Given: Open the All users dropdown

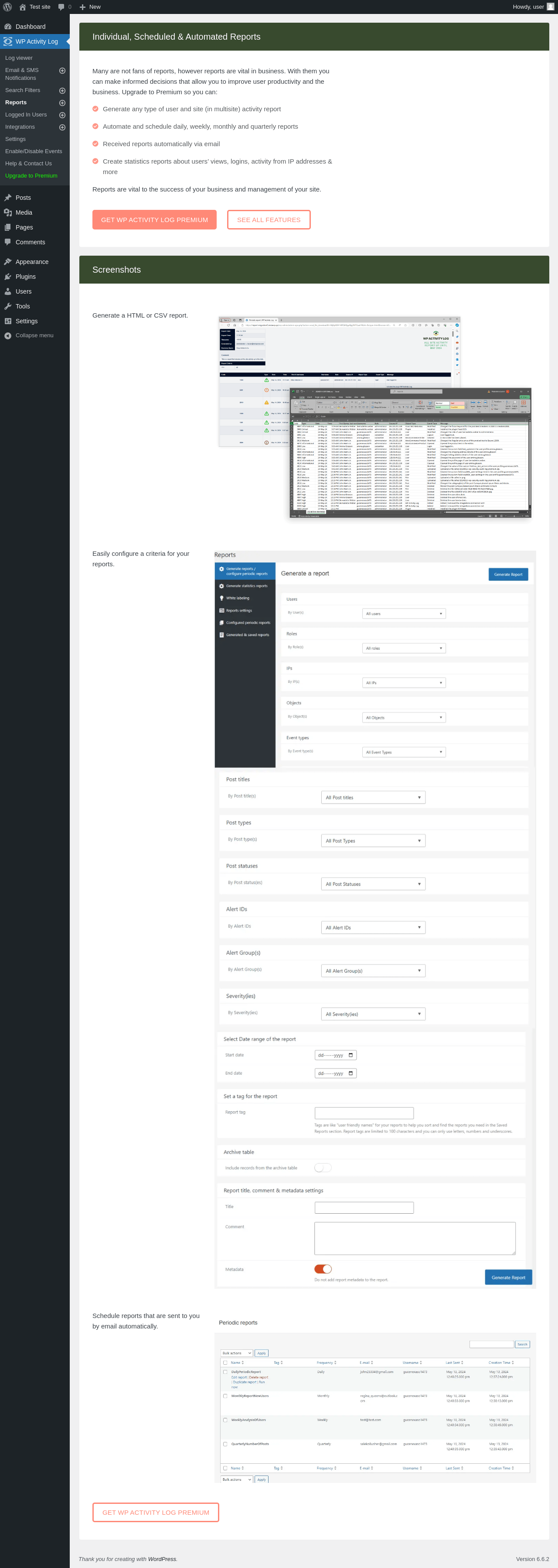Looking at the screenshot, I should [x=404, y=613].
